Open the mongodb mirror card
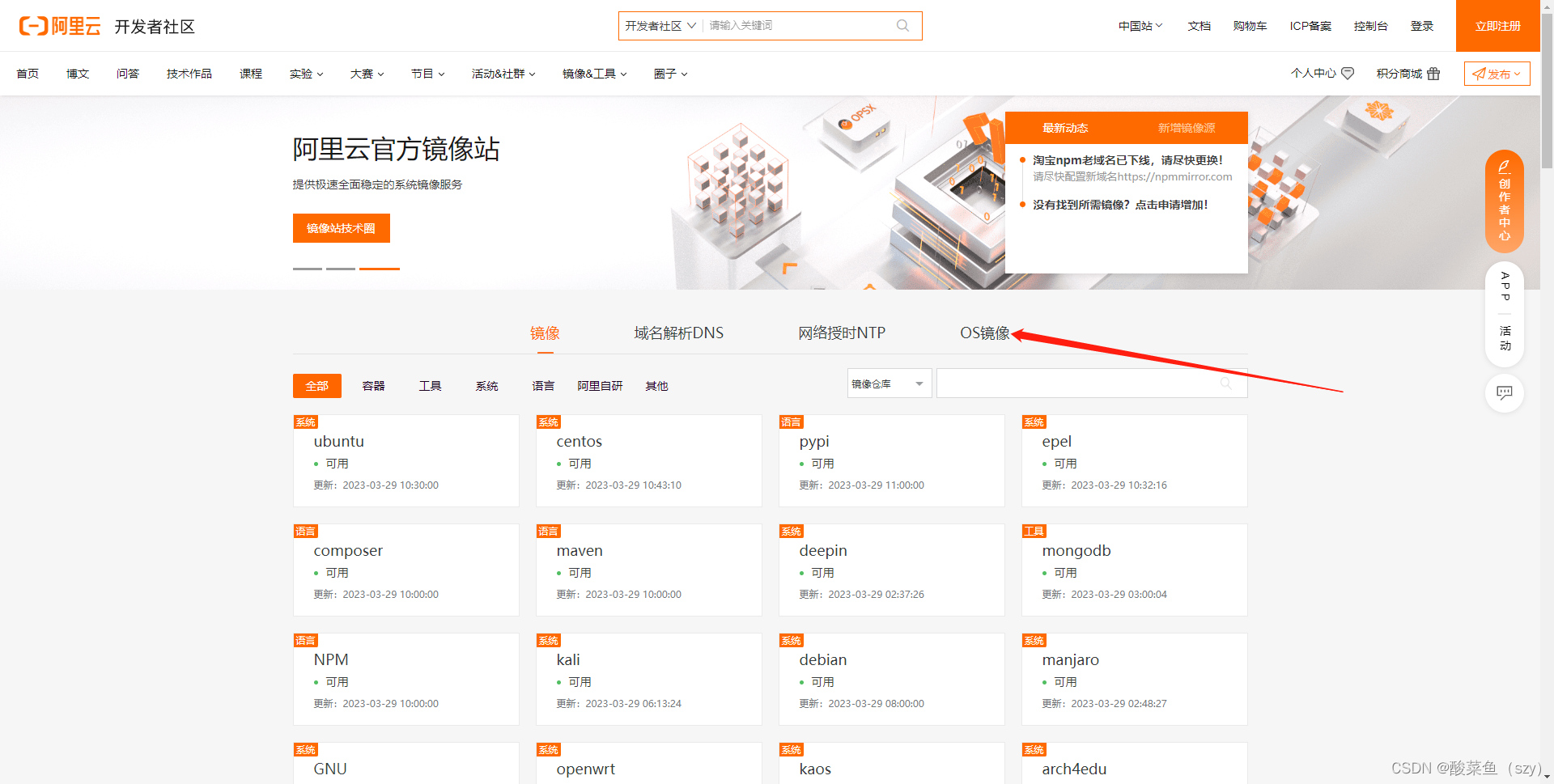Viewport: 1554px width, 784px height. [1135, 570]
